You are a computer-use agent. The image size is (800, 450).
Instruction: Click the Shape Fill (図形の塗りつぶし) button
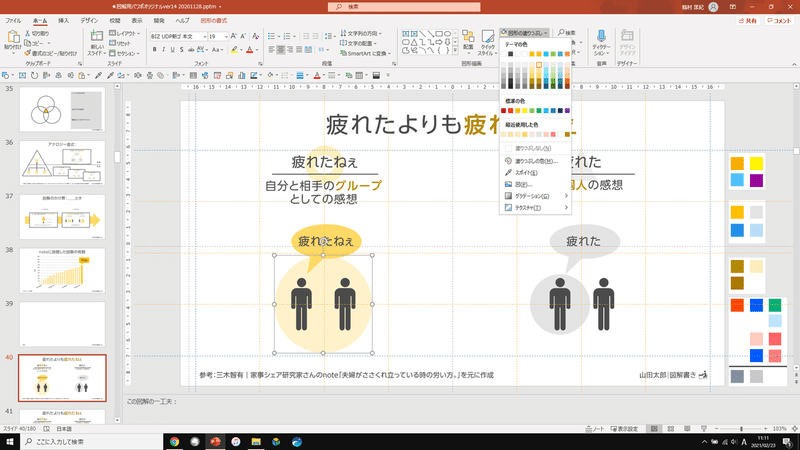pyautogui.click(x=524, y=33)
